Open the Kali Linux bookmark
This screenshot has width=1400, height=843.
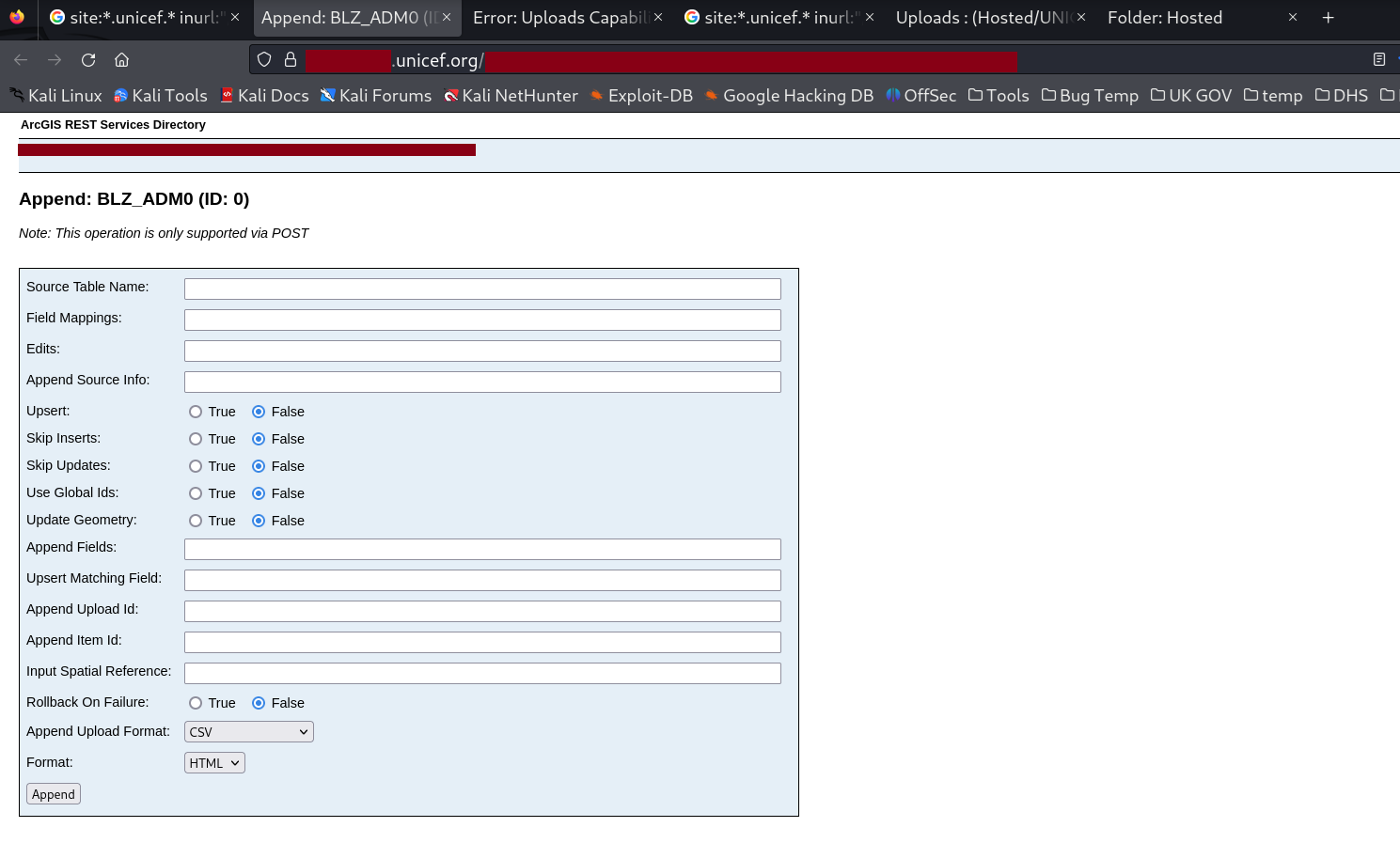click(x=64, y=95)
